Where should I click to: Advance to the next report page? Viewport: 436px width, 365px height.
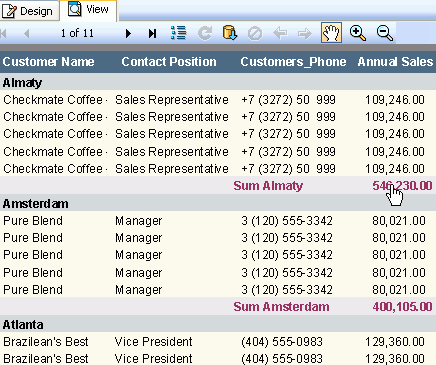(128, 33)
